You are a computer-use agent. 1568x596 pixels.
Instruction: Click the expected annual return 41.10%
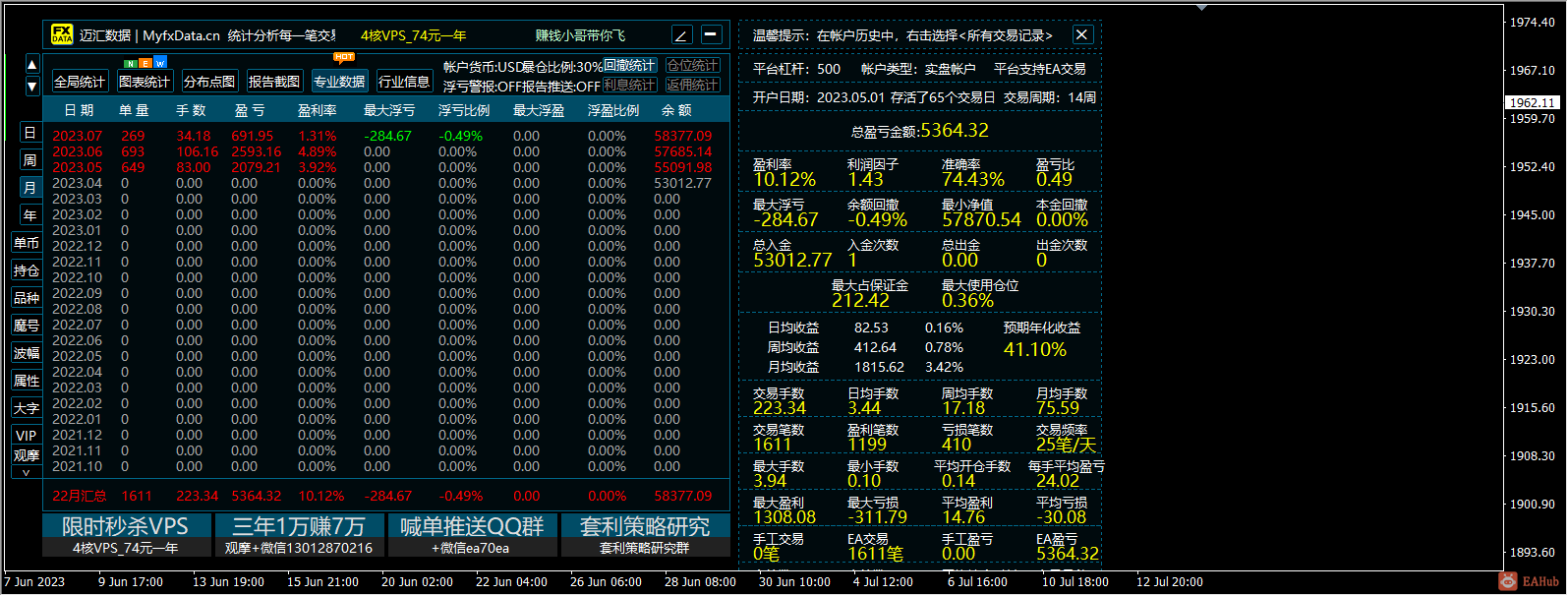[x=1035, y=349]
